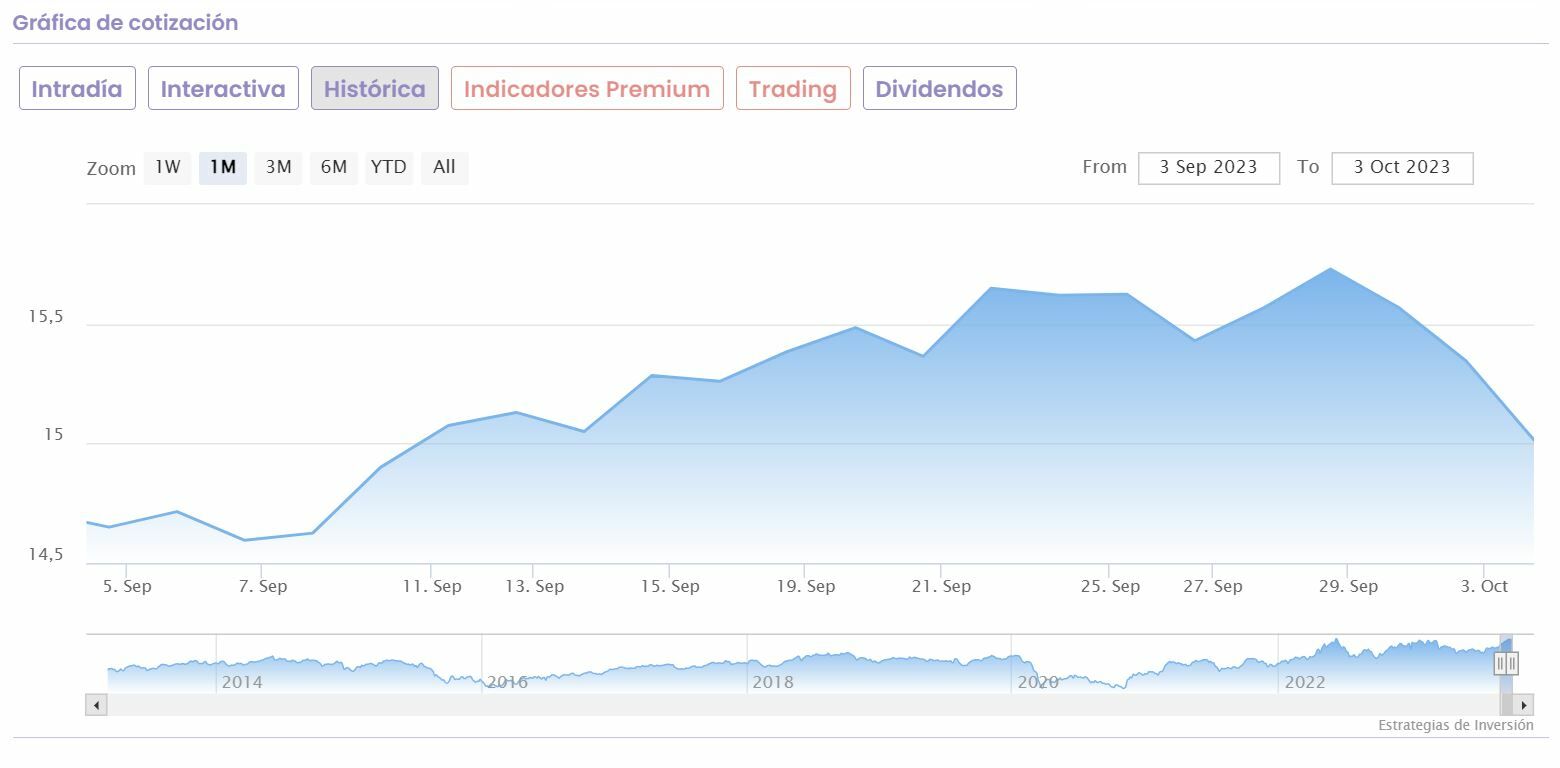Viewport: 1560px width, 768px height.
Task: Open the Indicadores Premium tab
Action: point(587,89)
